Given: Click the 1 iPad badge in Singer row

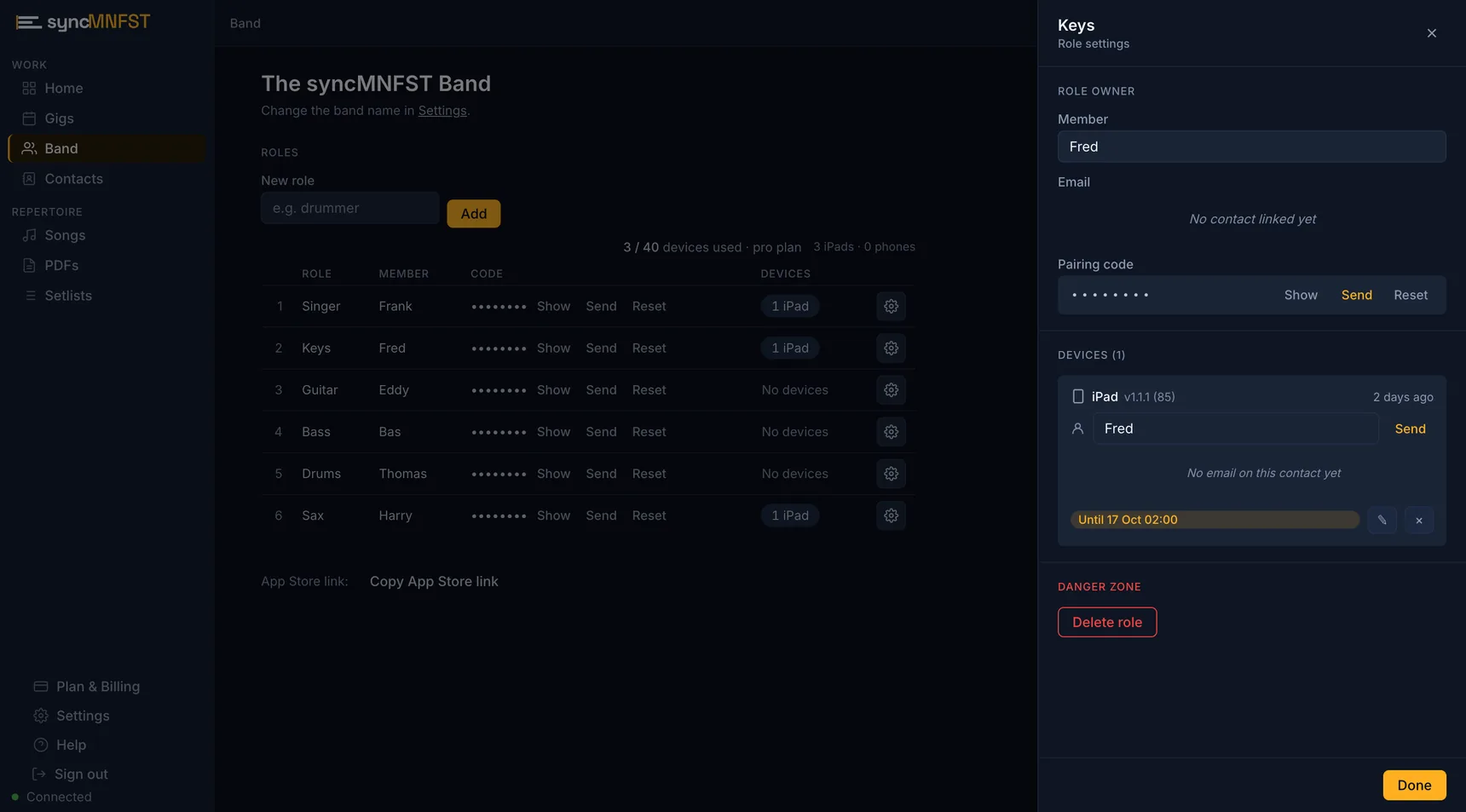Looking at the screenshot, I should click(790, 306).
